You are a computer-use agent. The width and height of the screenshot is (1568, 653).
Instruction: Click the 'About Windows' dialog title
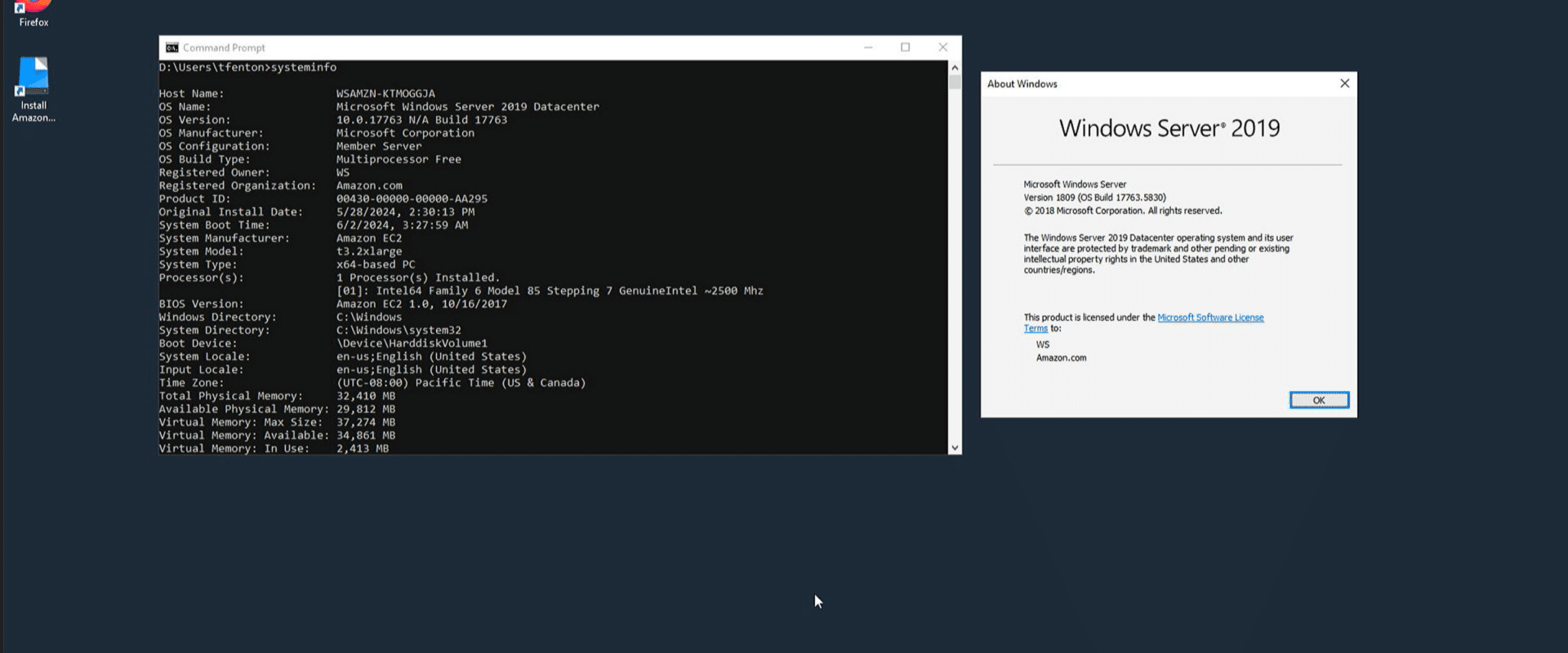point(1022,84)
